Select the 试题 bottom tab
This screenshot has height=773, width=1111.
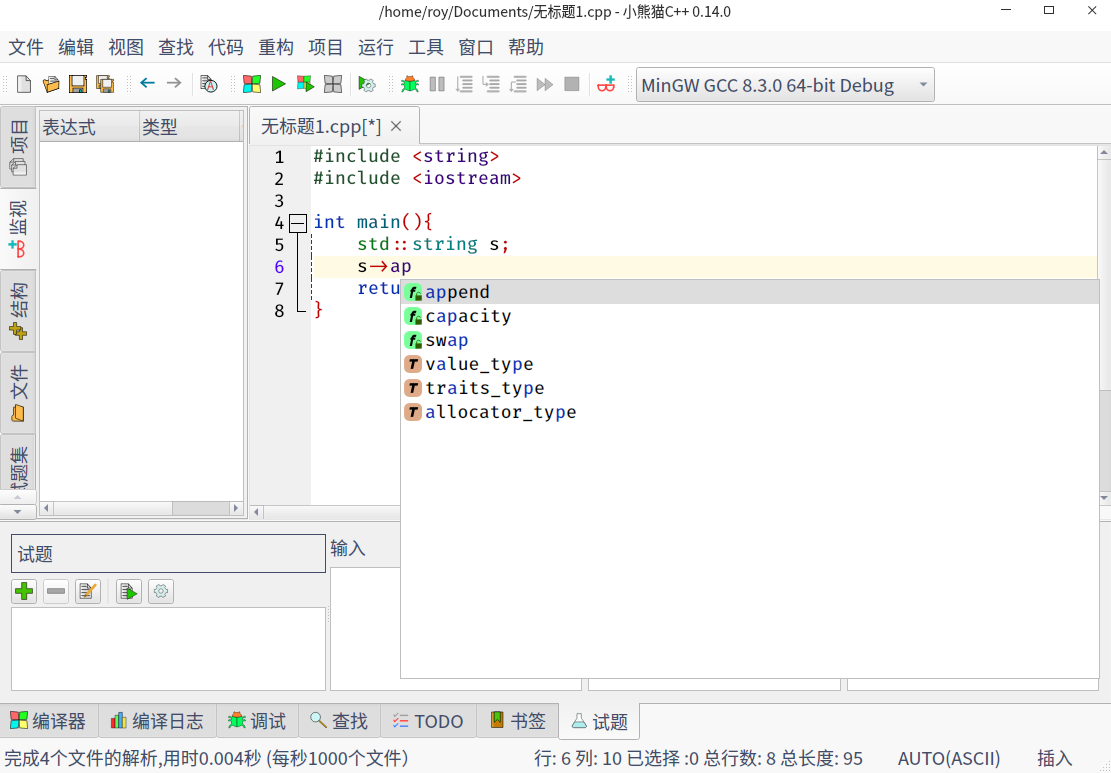point(599,721)
